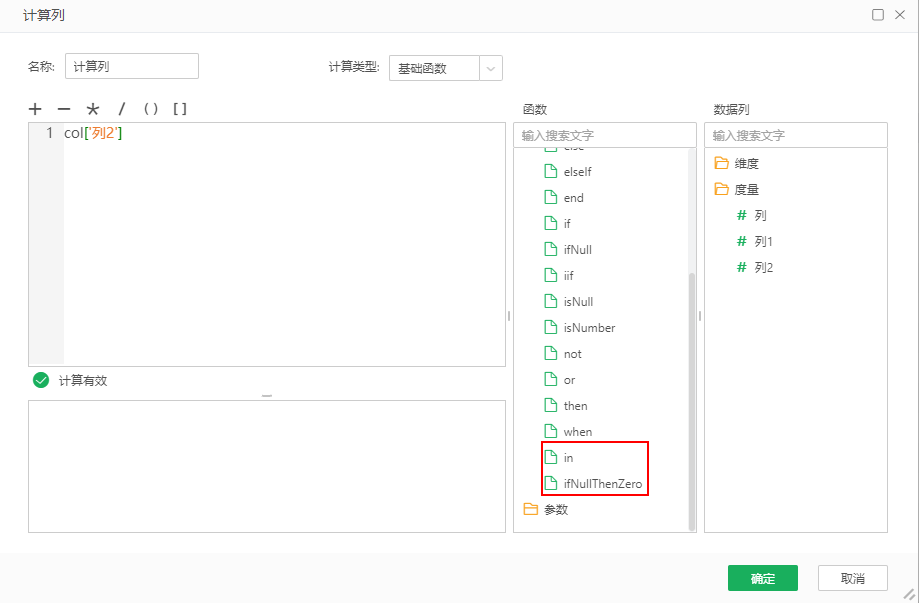Click the 取消 cancel button
The image size is (919, 603).
click(851, 578)
